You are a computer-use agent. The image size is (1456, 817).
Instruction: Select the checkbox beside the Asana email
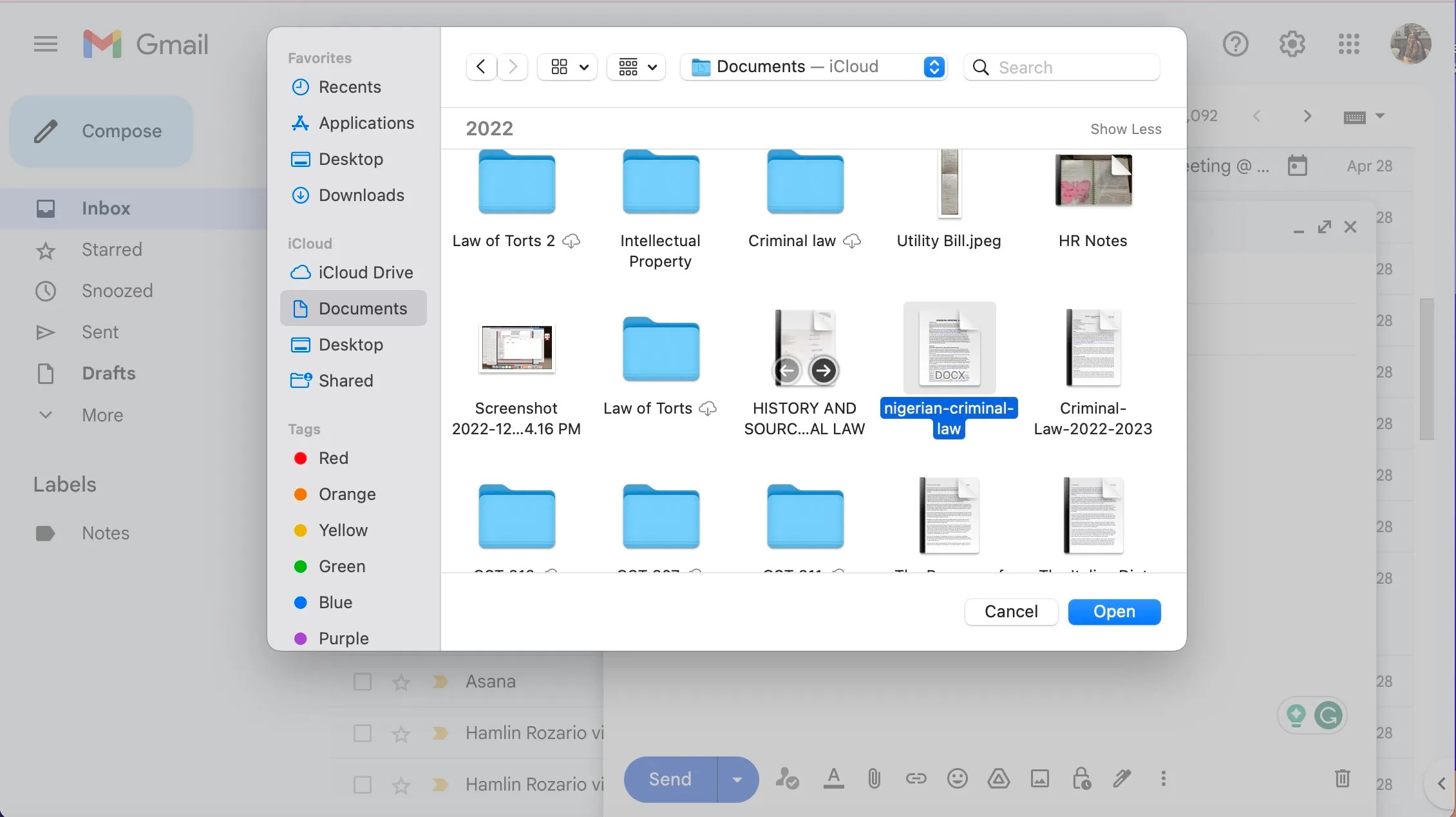tap(363, 682)
